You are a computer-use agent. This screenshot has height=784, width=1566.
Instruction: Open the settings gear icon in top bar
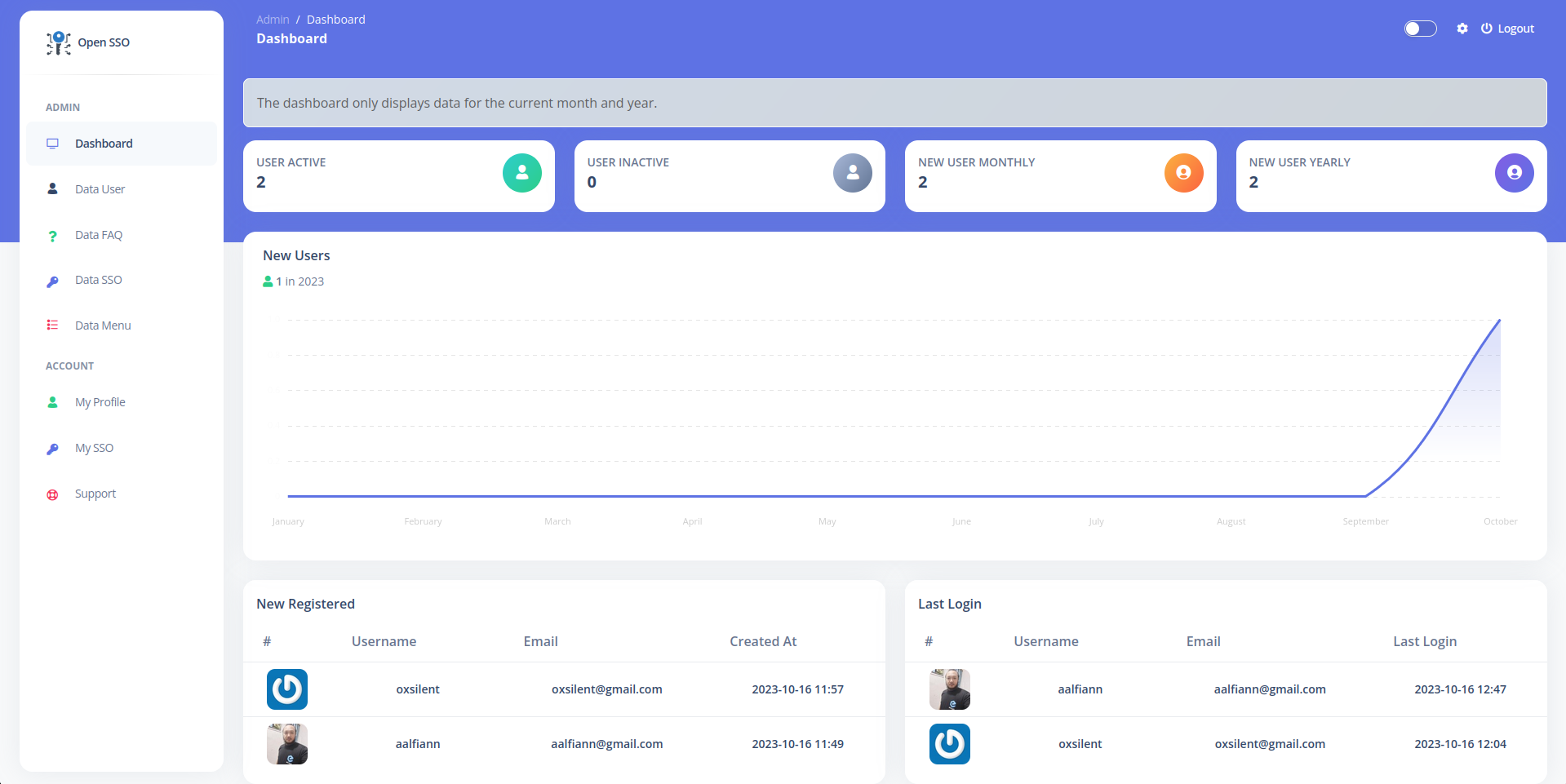1462,28
